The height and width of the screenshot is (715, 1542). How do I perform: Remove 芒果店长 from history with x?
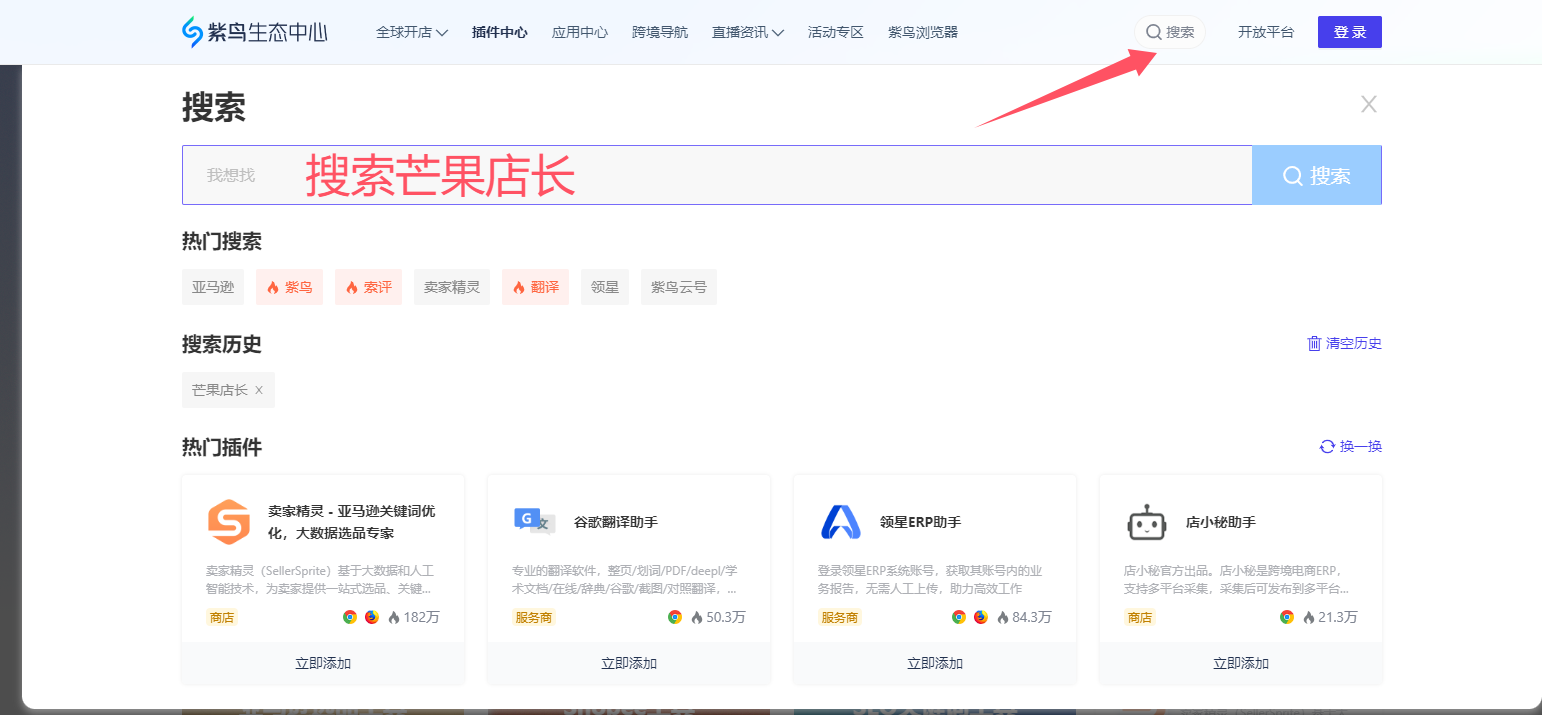pyautogui.click(x=259, y=390)
